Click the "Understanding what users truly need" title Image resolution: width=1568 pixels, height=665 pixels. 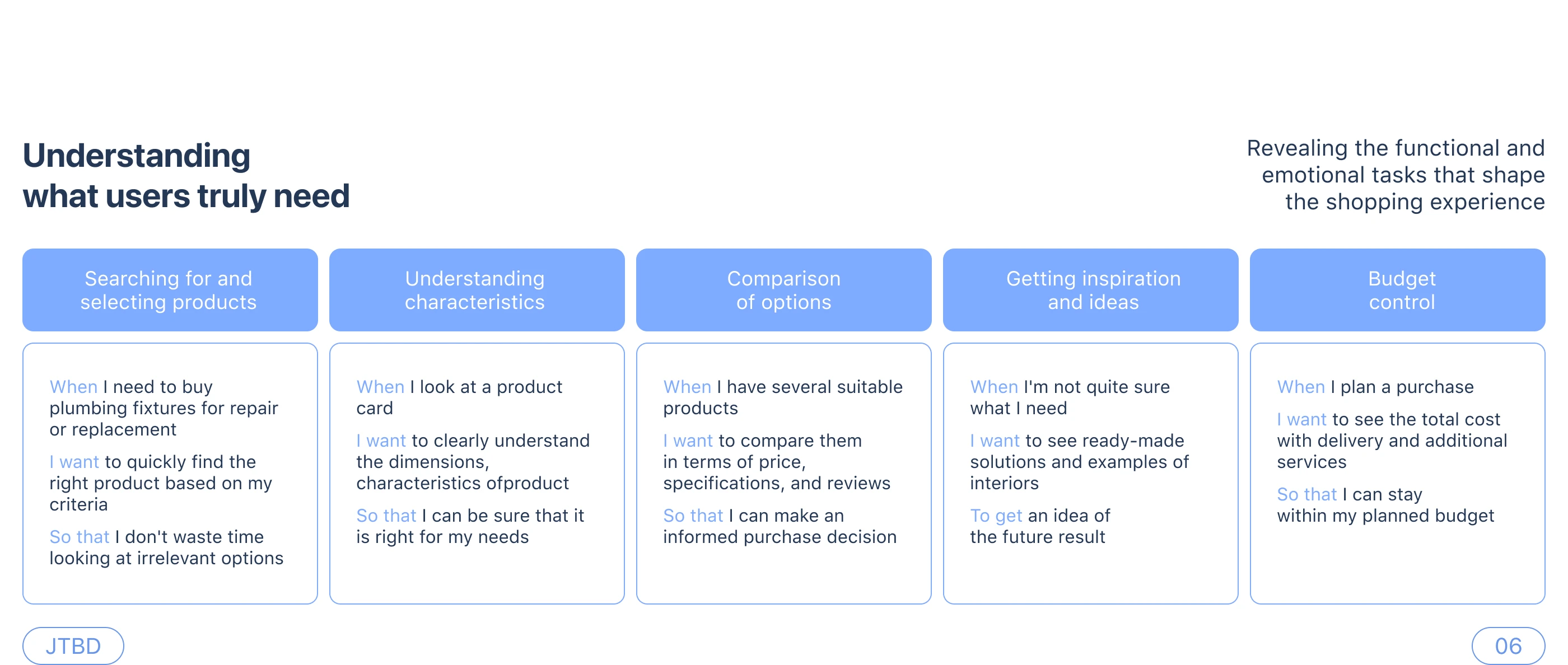pyautogui.click(x=186, y=175)
